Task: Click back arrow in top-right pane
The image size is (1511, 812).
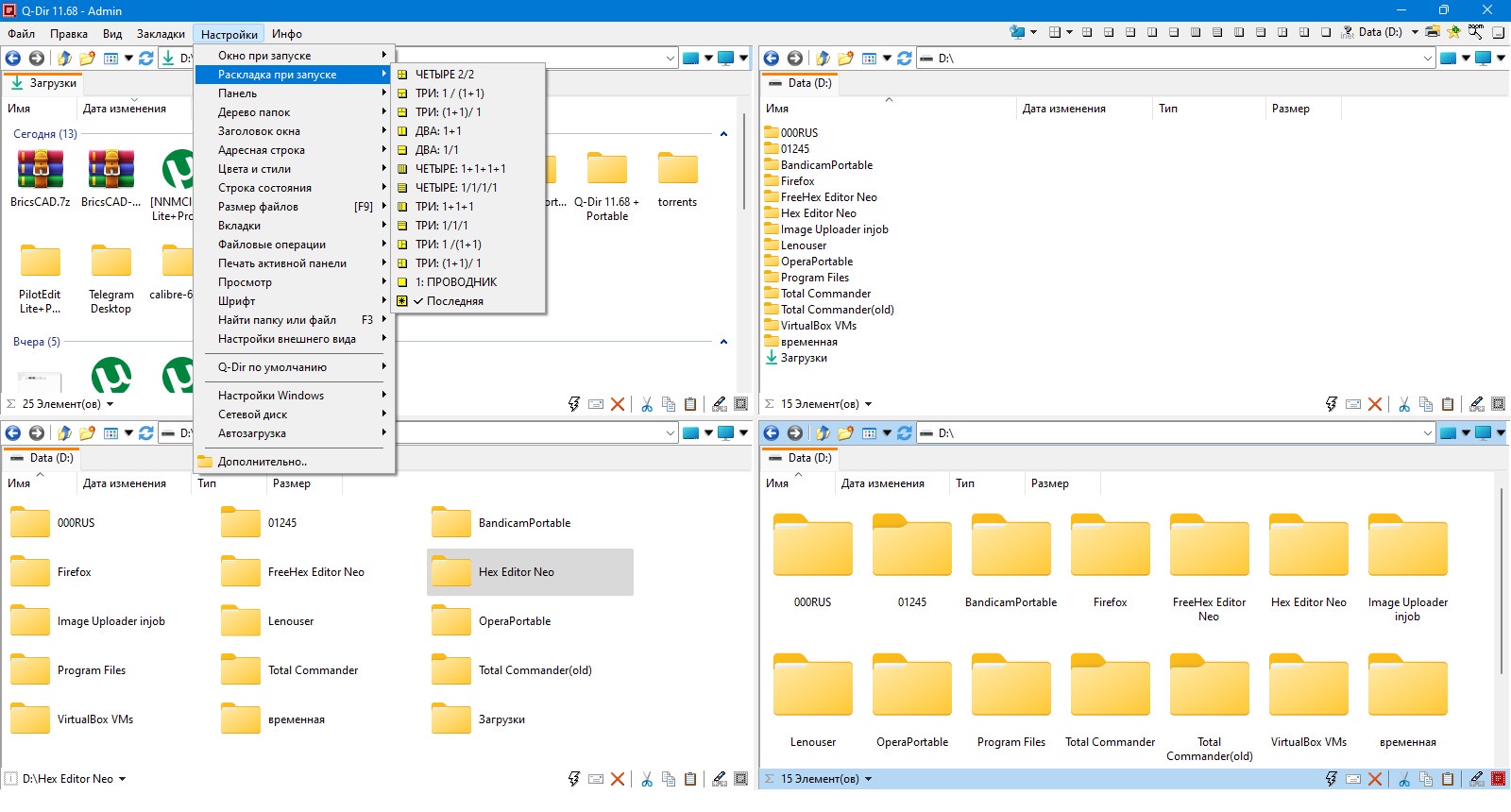Action: 772,58
